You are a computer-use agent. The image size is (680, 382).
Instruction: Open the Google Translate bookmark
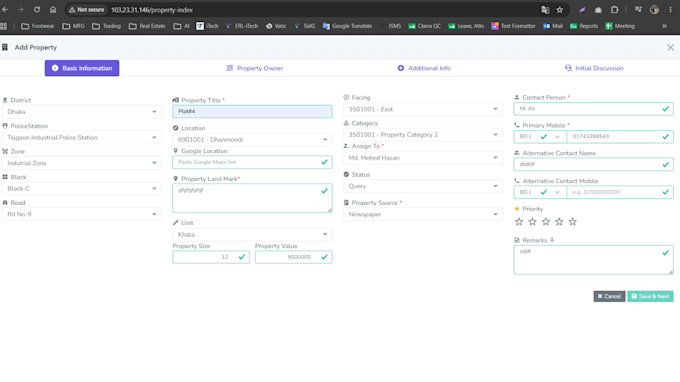pos(347,26)
